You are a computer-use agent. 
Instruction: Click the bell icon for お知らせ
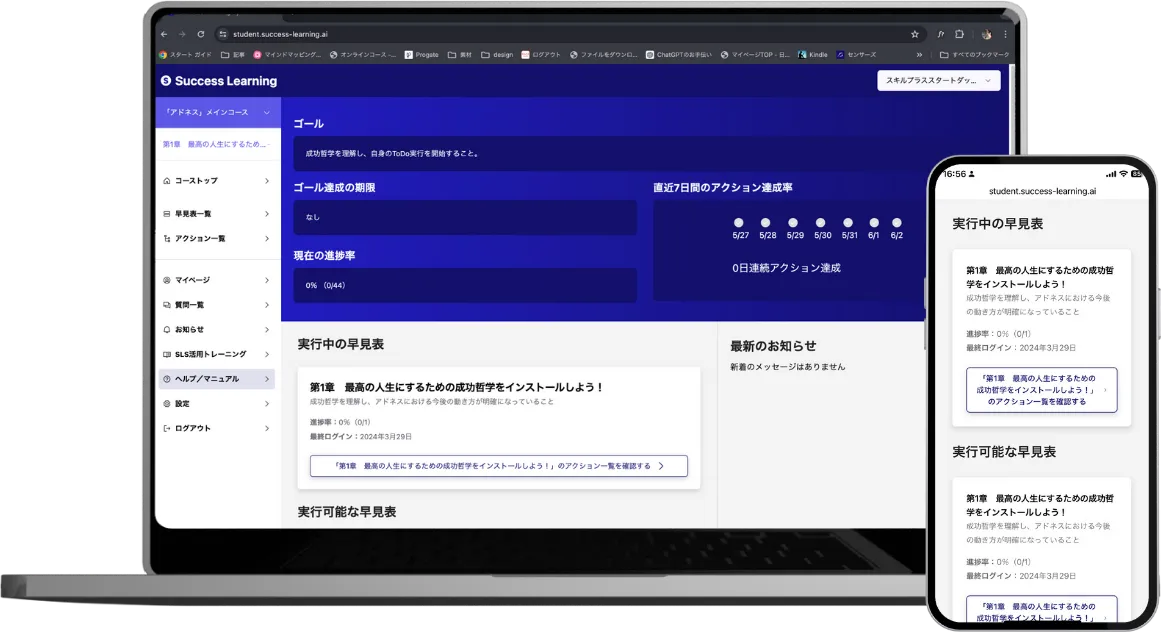tap(166, 329)
